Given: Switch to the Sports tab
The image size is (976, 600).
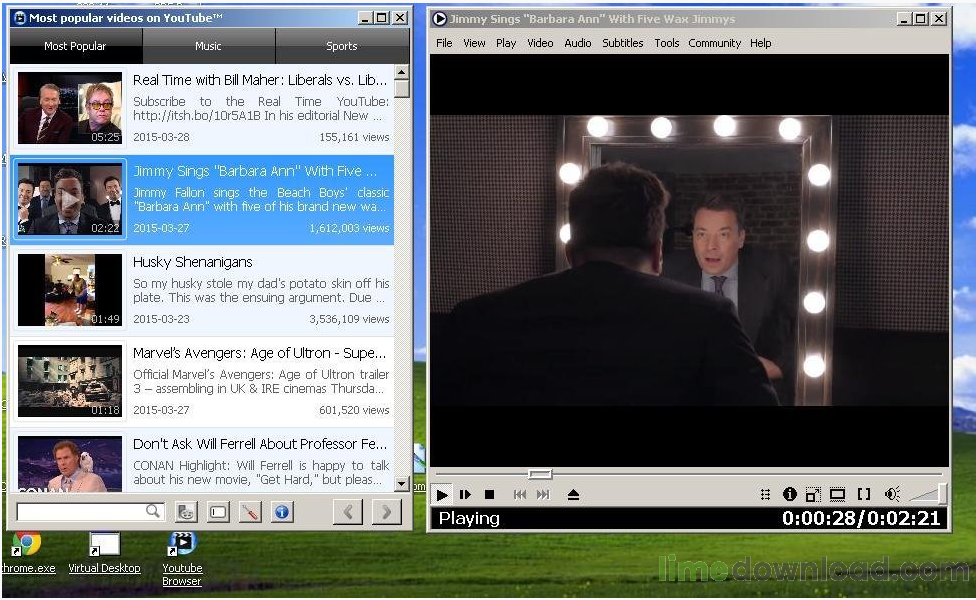Looking at the screenshot, I should (342, 46).
